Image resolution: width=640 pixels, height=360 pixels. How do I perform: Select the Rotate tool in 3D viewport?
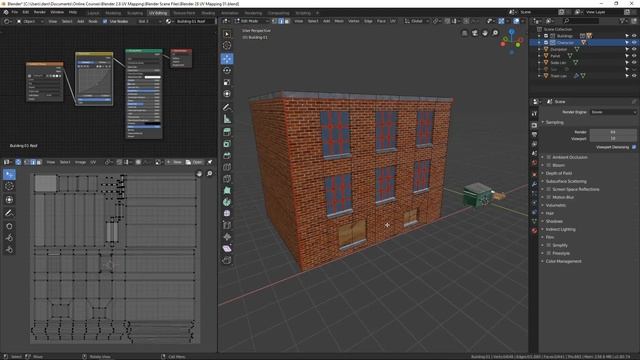[x=227, y=70]
